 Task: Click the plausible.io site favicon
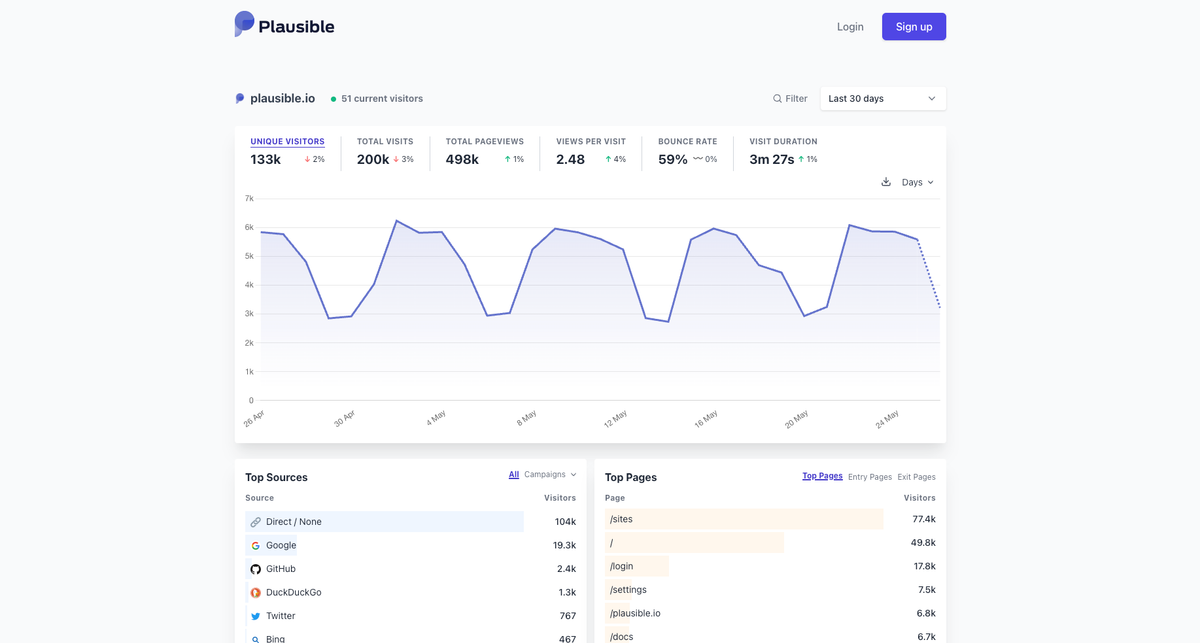[240, 99]
